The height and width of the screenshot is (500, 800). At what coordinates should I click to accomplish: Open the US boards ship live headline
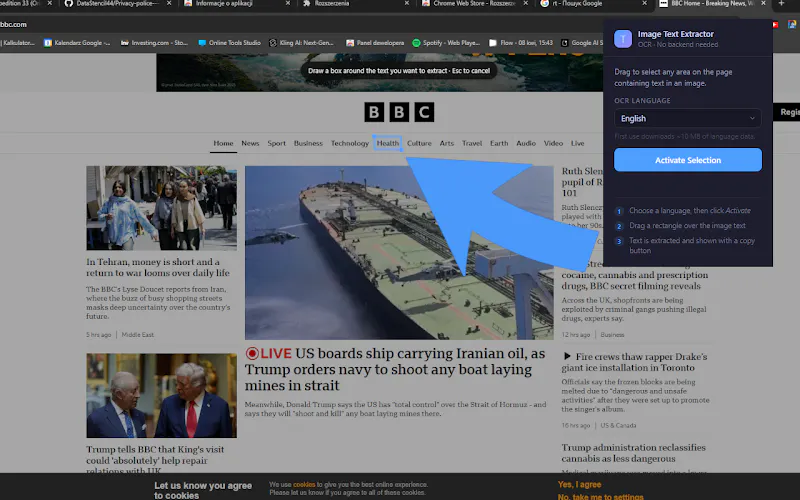click(x=395, y=369)
